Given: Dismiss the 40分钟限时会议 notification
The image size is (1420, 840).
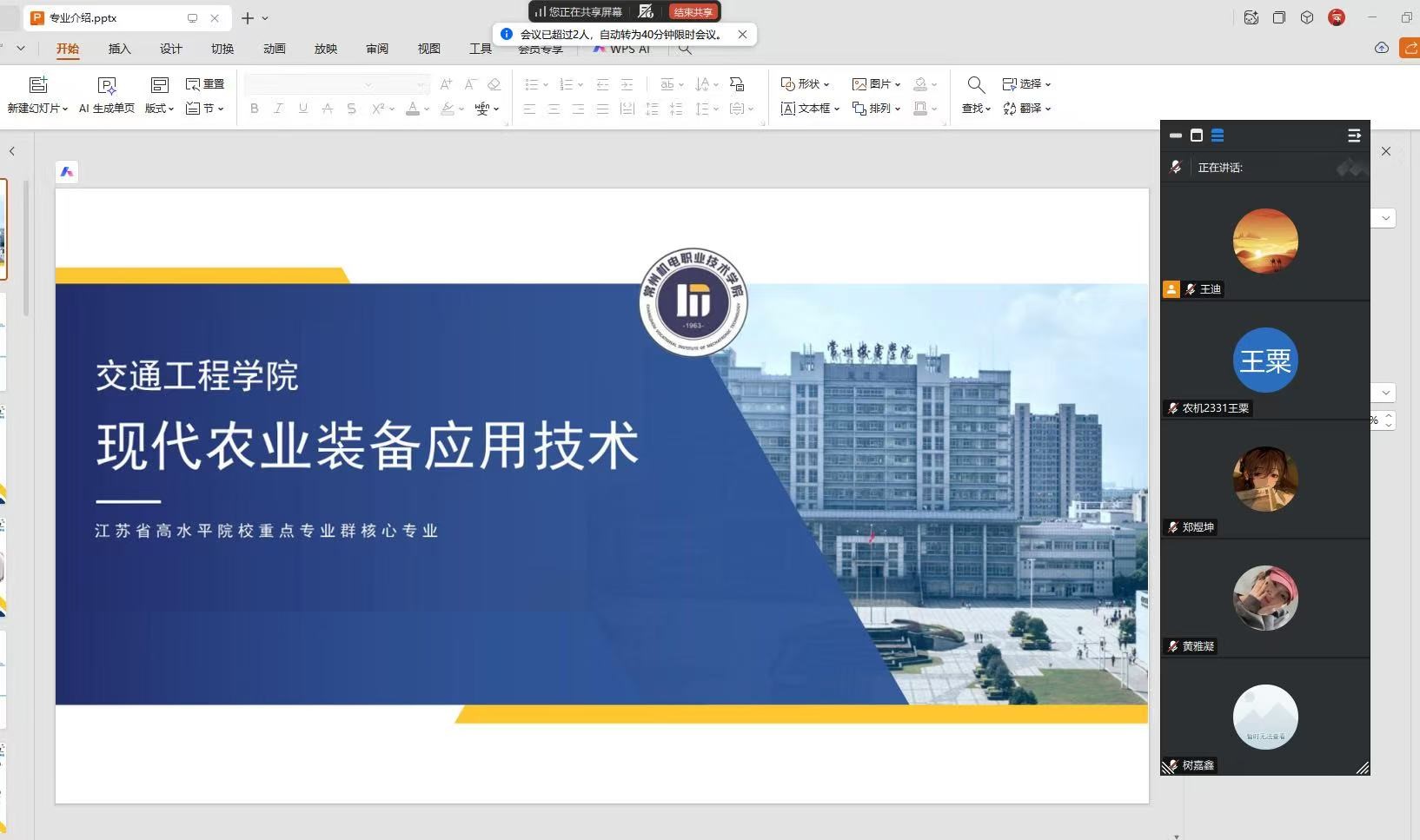Looking at the screenshot, I should point(742,35).
